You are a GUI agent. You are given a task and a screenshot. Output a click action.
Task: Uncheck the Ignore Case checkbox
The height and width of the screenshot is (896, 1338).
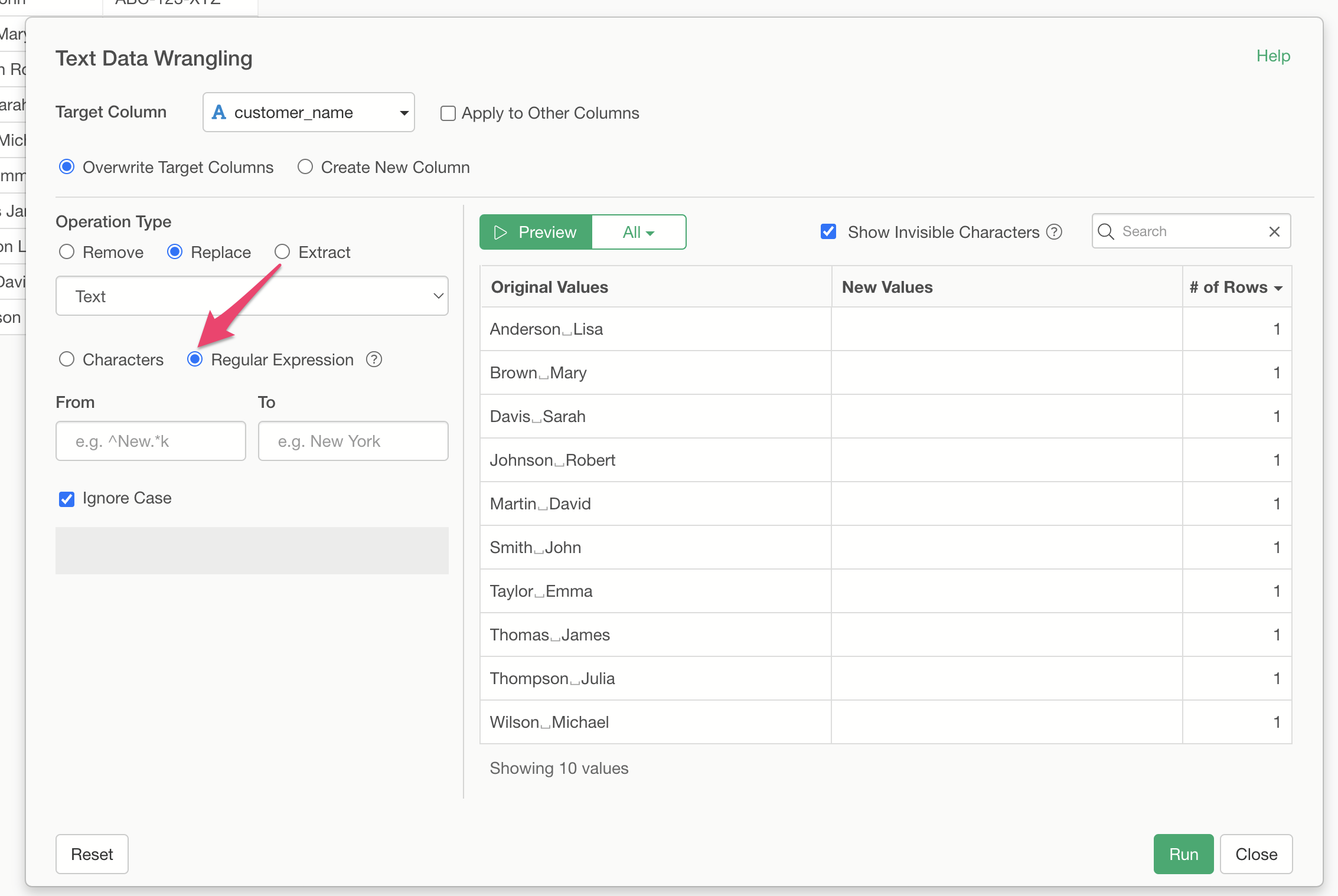coord(67,499)
